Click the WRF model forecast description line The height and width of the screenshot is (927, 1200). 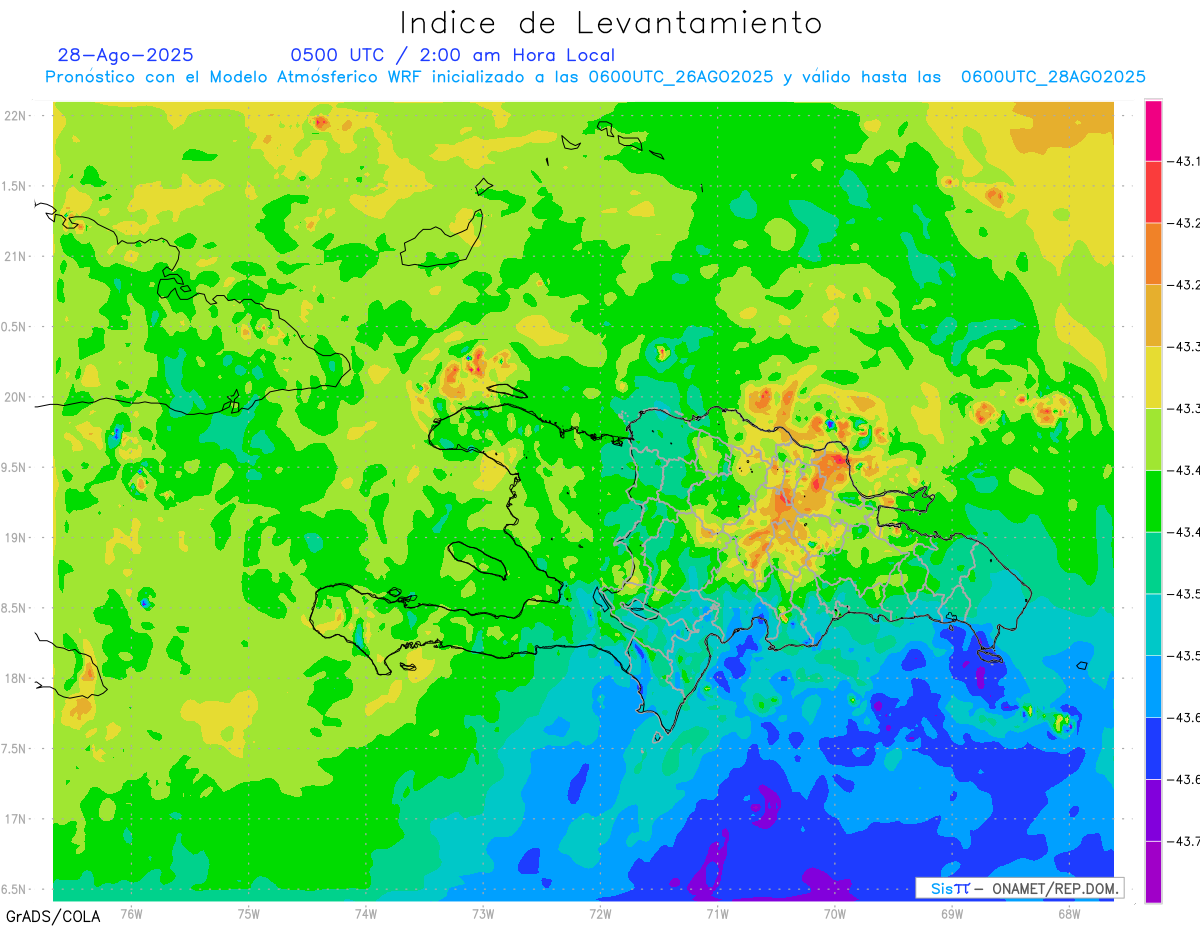pos(595,77)
